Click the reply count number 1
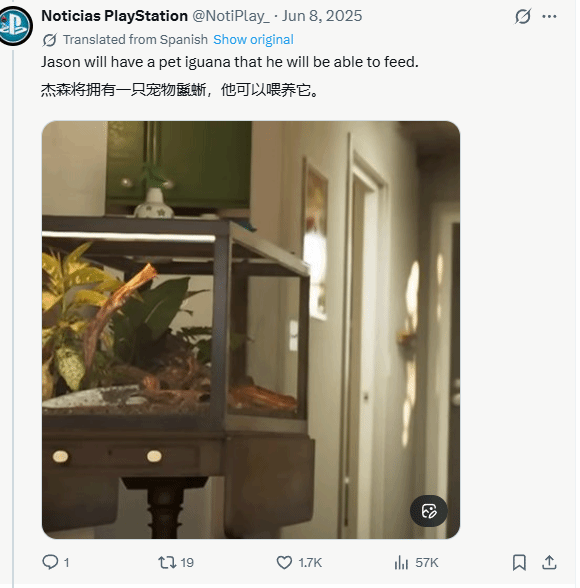 (66, 562)
